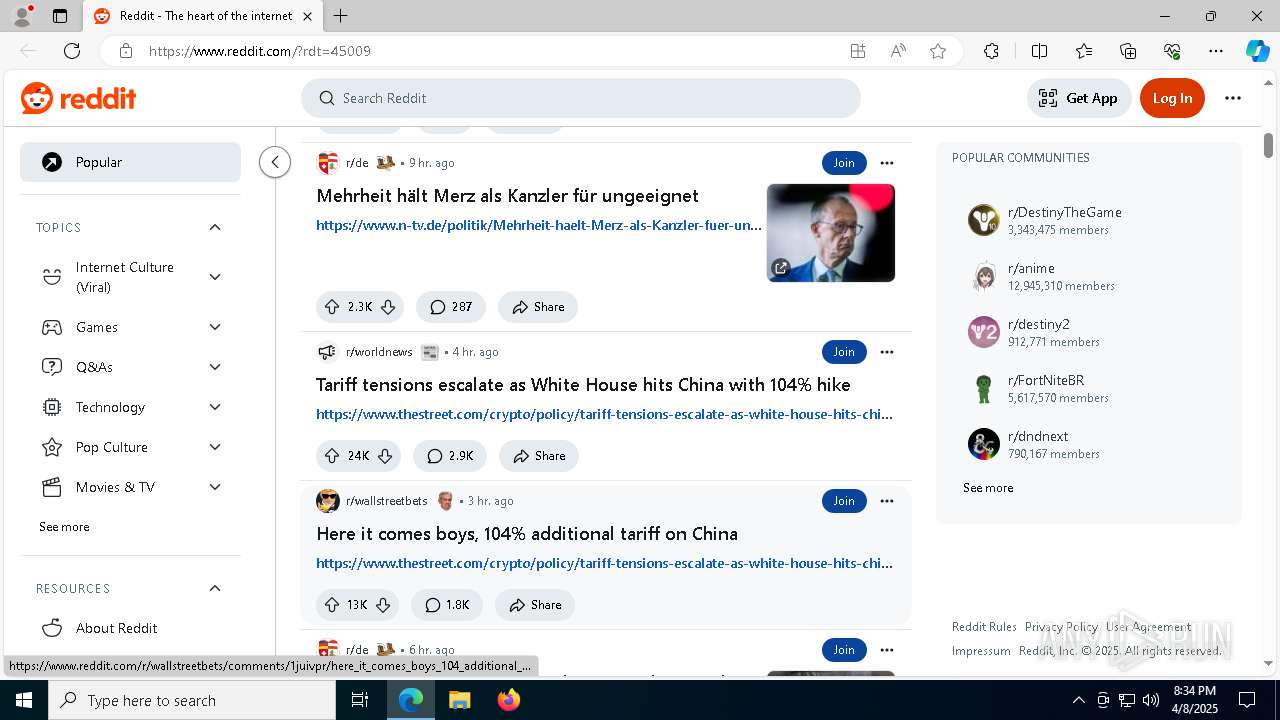The height and width of the screenshot is (720, 1280).
Task: Launch Firefox from the taskbar
Action: (x=509, y=700)
